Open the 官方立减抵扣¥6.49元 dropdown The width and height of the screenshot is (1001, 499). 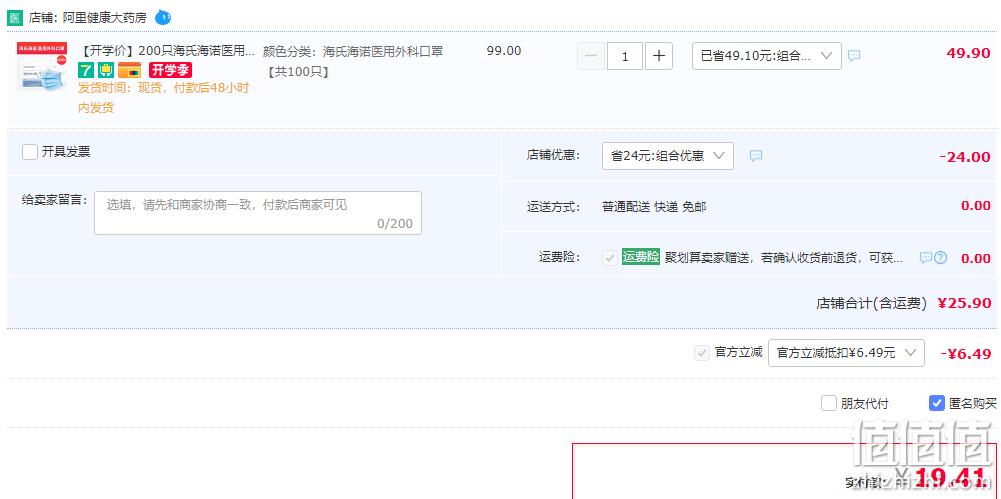click(847, 353)
